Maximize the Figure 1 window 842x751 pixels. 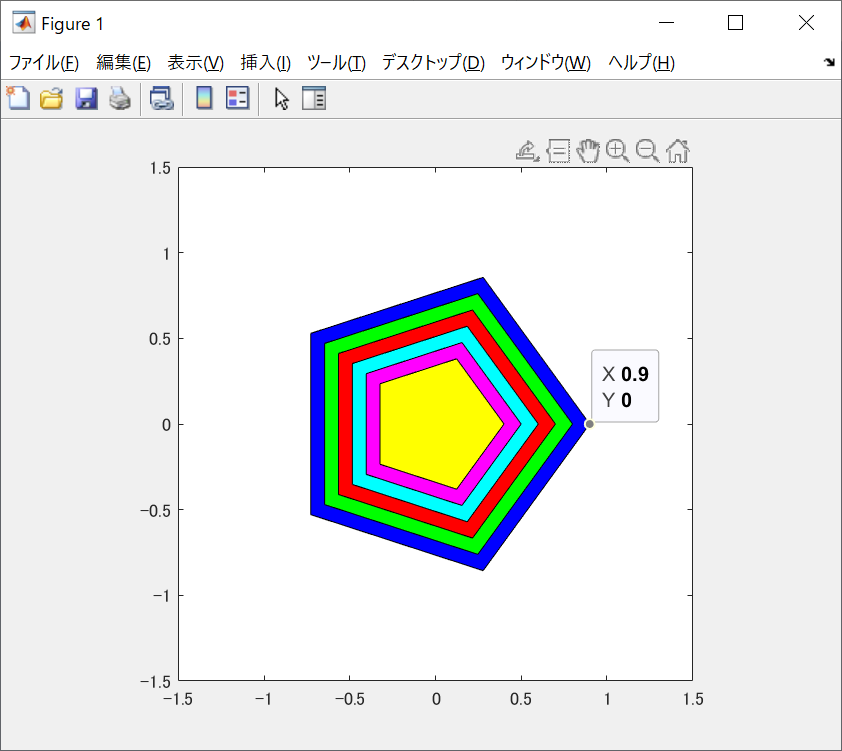tap(735, 23)
